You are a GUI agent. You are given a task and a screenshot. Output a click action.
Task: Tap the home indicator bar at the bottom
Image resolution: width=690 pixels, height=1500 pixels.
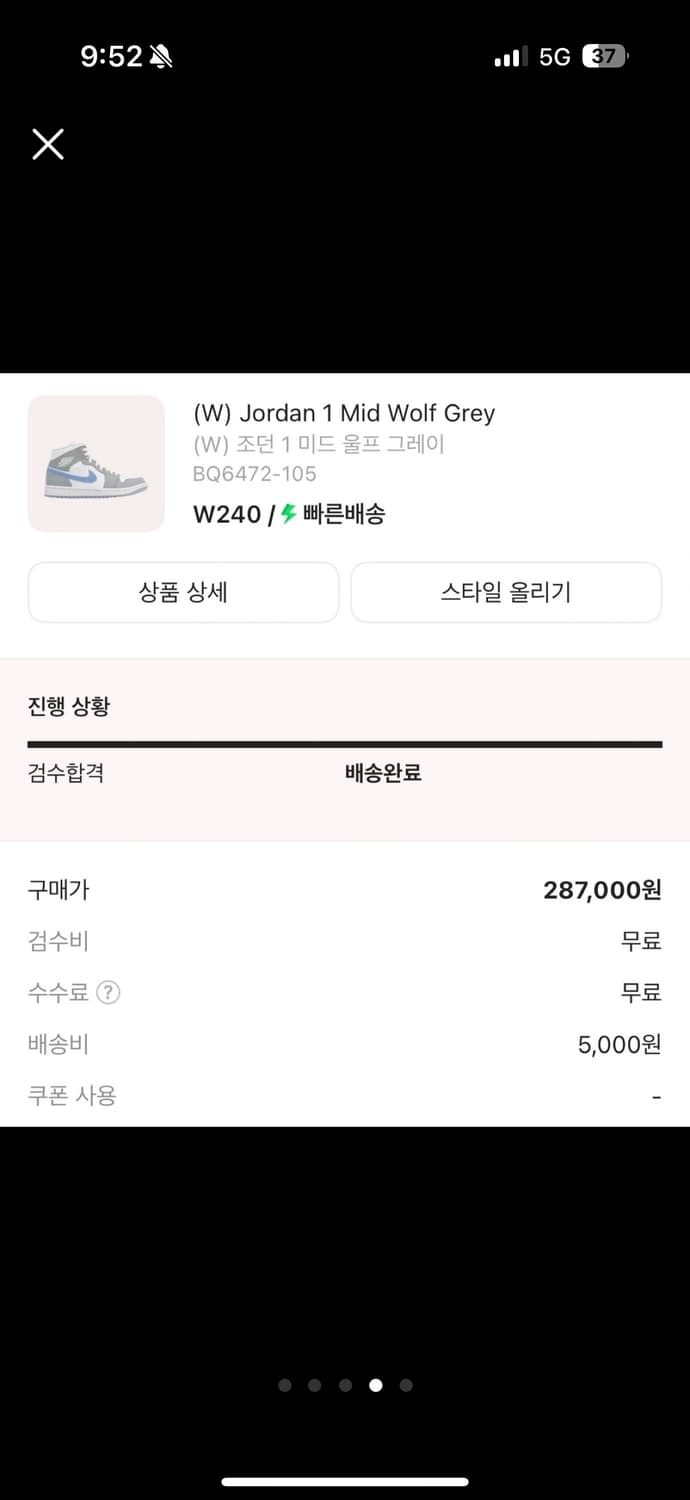345,1480
